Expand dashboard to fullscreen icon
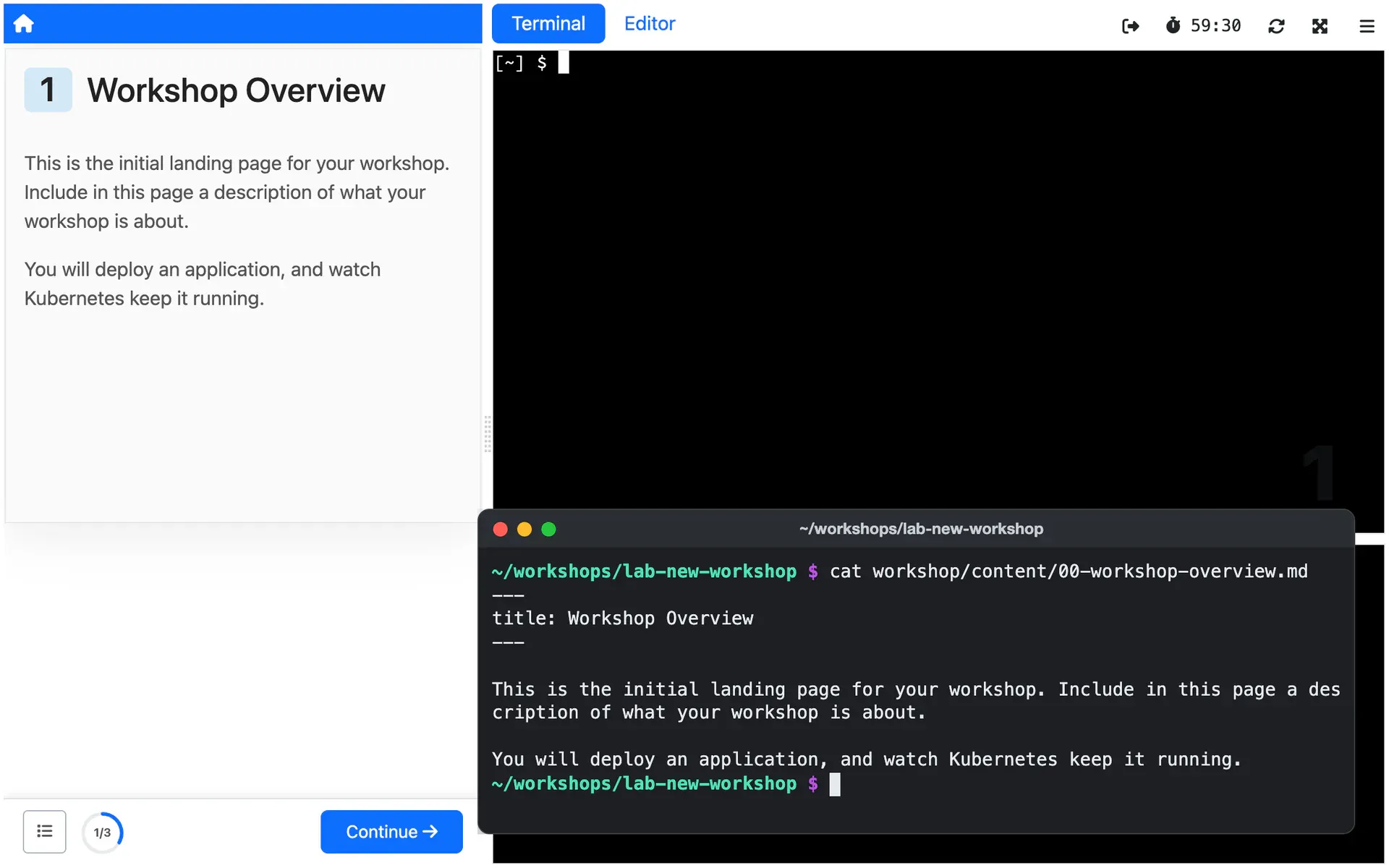Viewport: 1389px width, 868px height. [x=1320, y=26]
